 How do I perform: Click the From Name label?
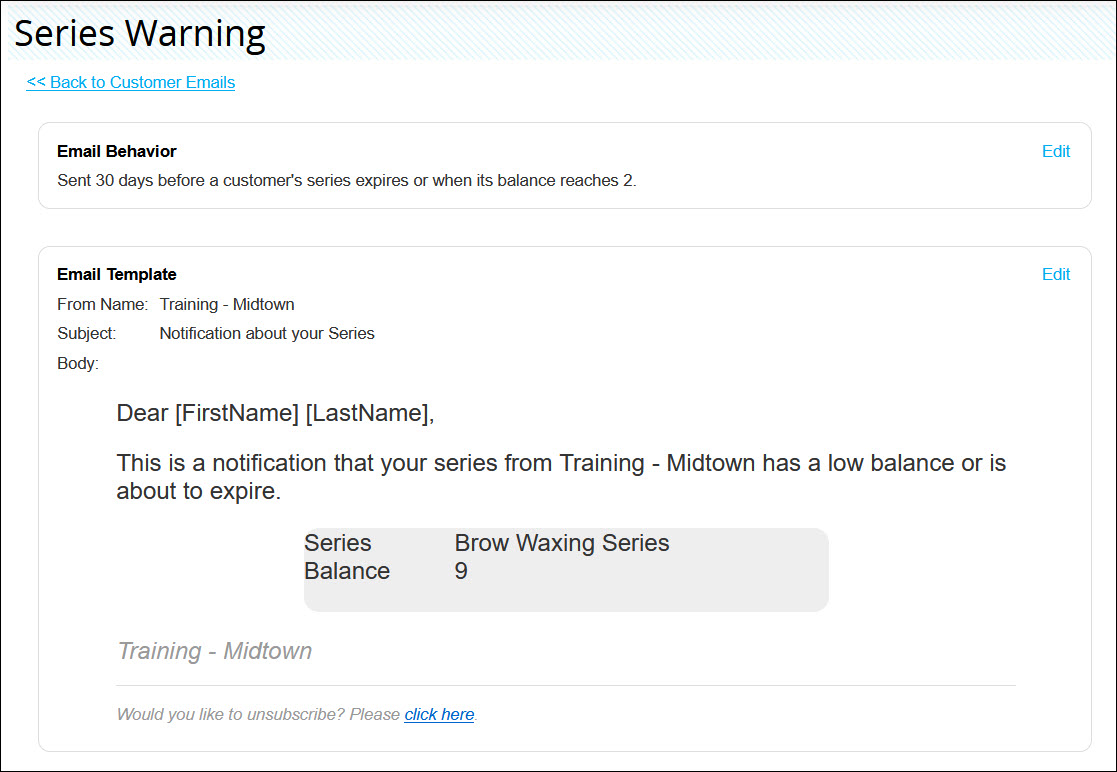click(x=102, y=304)
